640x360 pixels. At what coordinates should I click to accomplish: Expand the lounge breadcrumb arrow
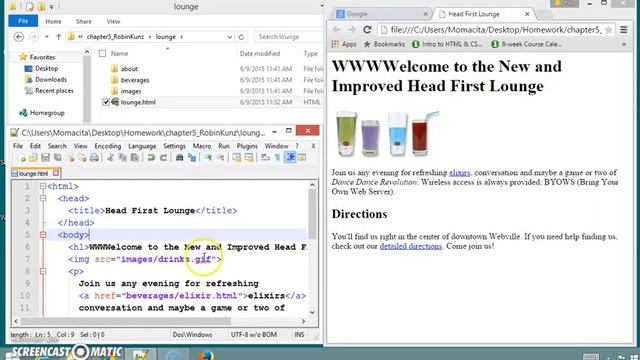point(182,37)
